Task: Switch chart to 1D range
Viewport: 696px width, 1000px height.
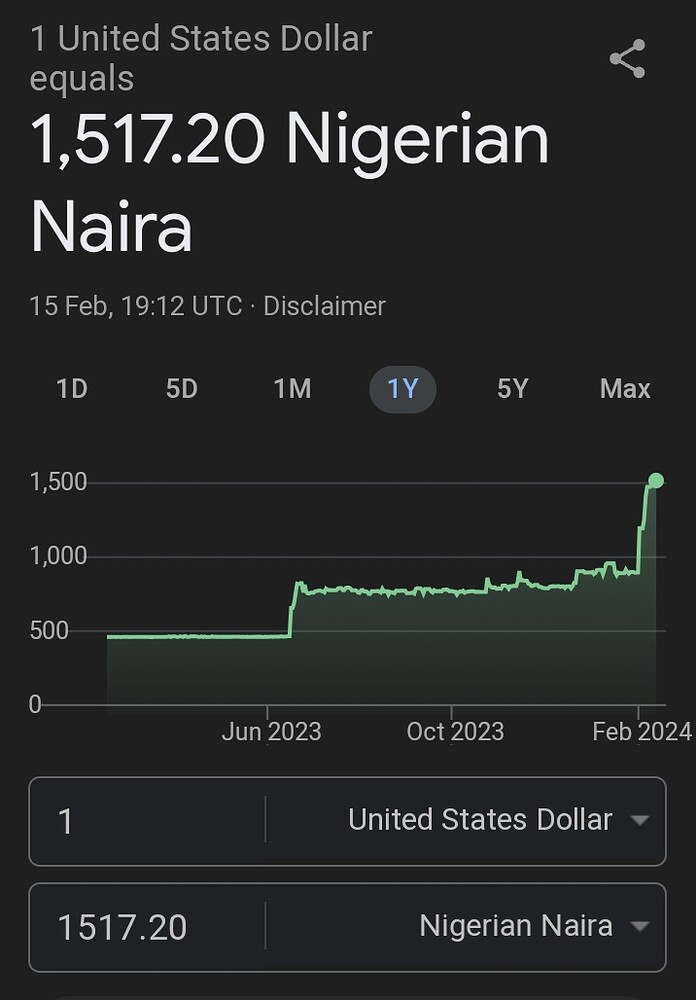Action: coord(72,389)
